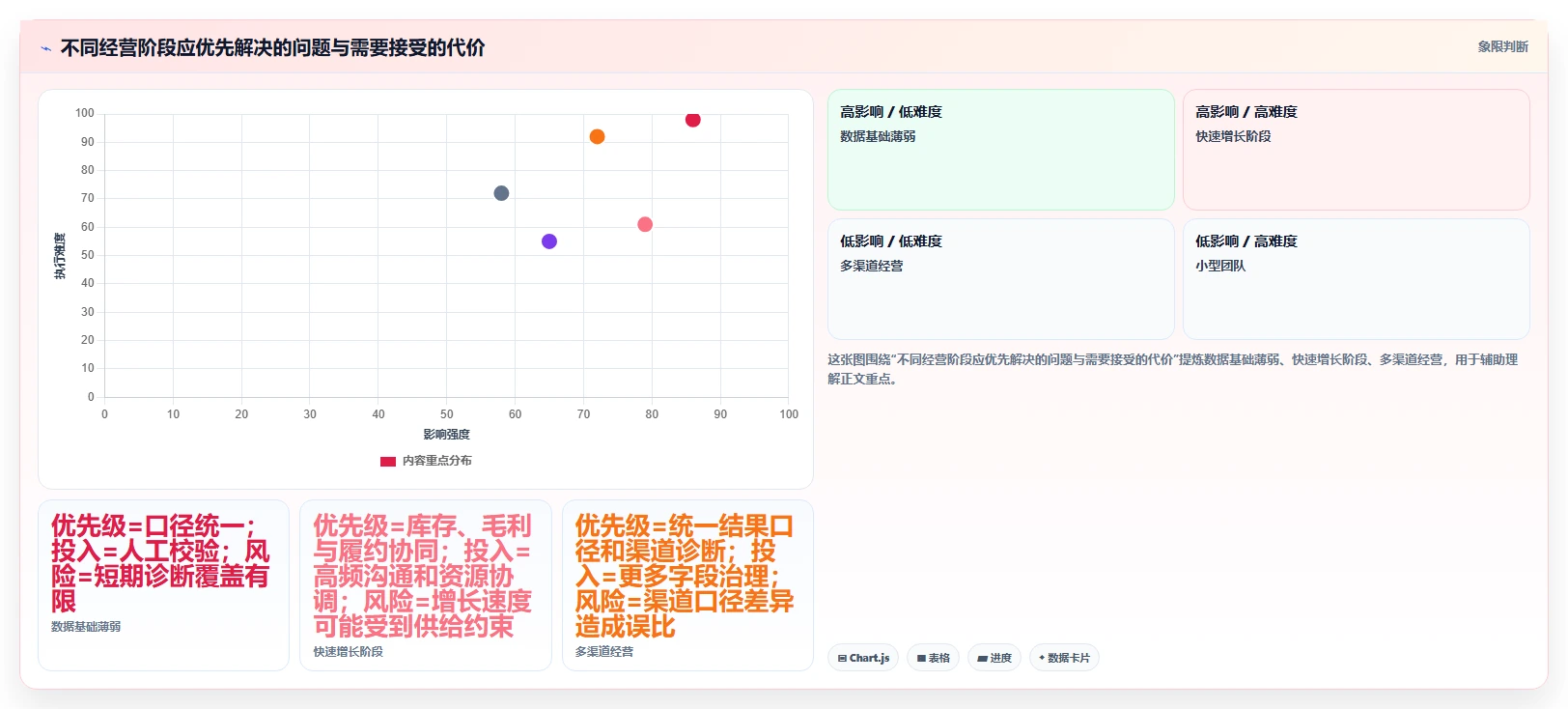Click the panel title 不同经营阶段应优先解决的问题

272,47
